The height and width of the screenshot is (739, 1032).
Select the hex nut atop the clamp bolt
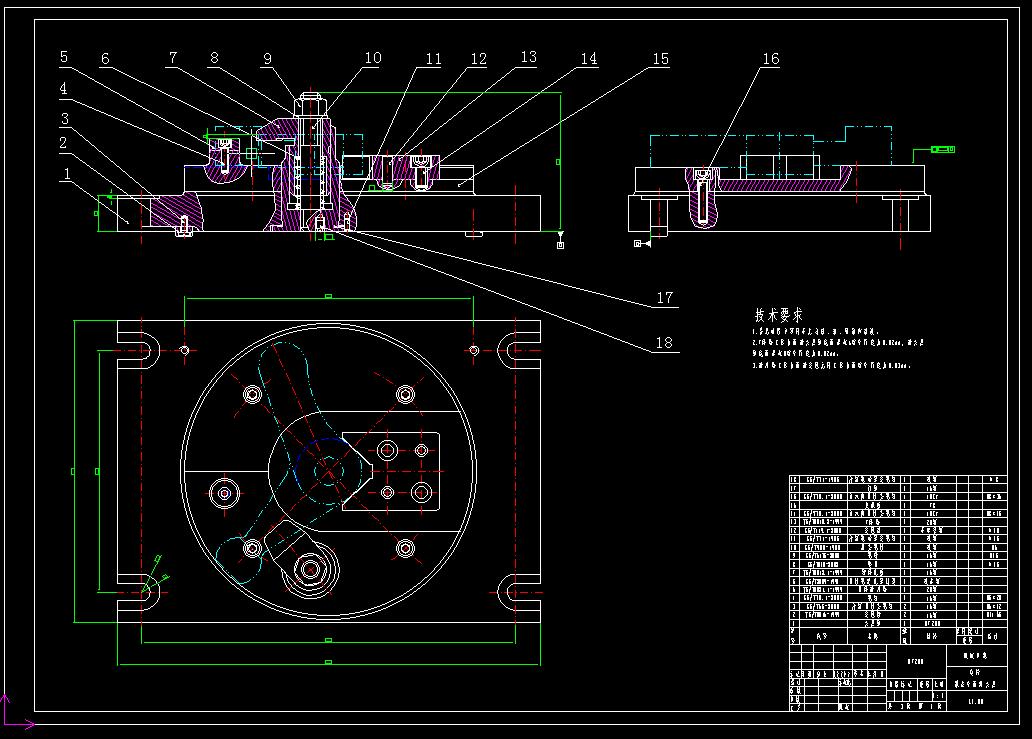(x=310, y=105)
